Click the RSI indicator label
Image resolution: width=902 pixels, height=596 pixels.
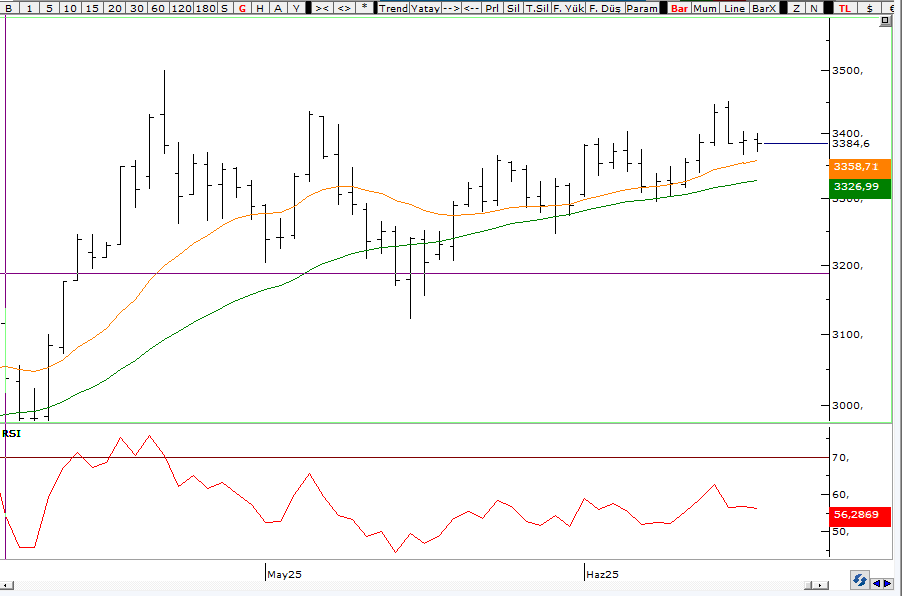(12, 434)
